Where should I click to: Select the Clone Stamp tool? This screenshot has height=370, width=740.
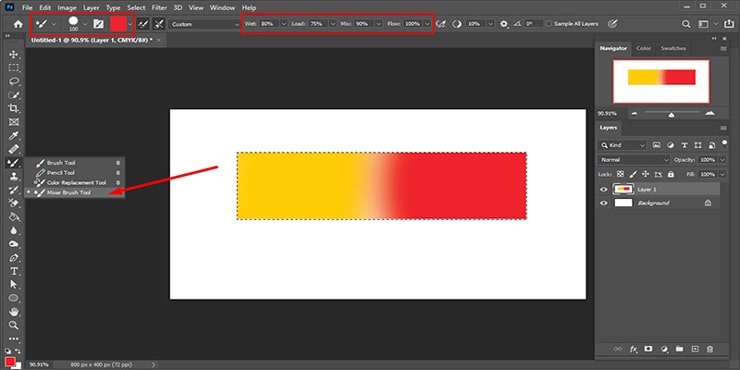(x=14, y=176)
